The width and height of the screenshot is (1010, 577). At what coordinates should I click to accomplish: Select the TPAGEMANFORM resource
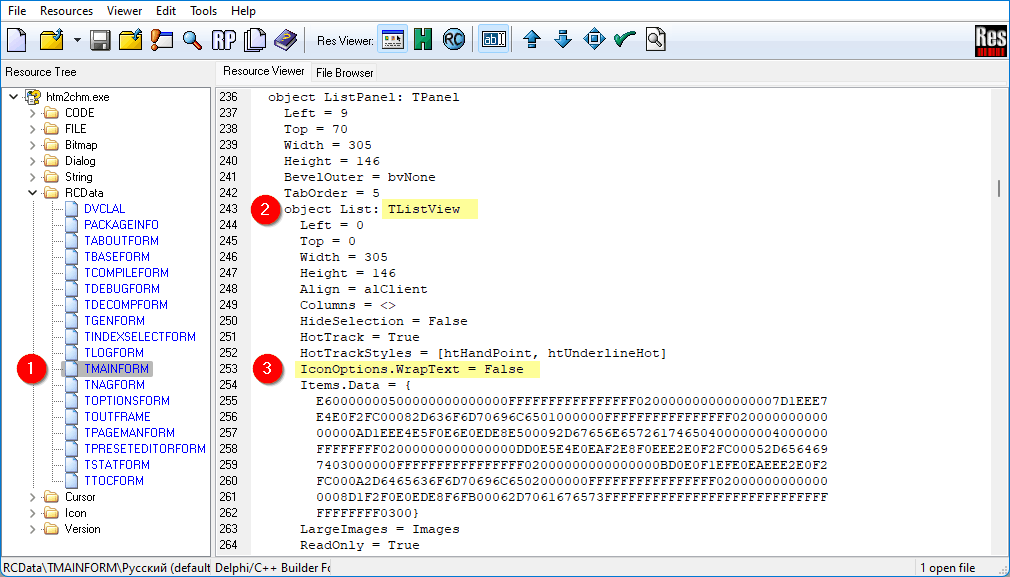tap(129, 433)
